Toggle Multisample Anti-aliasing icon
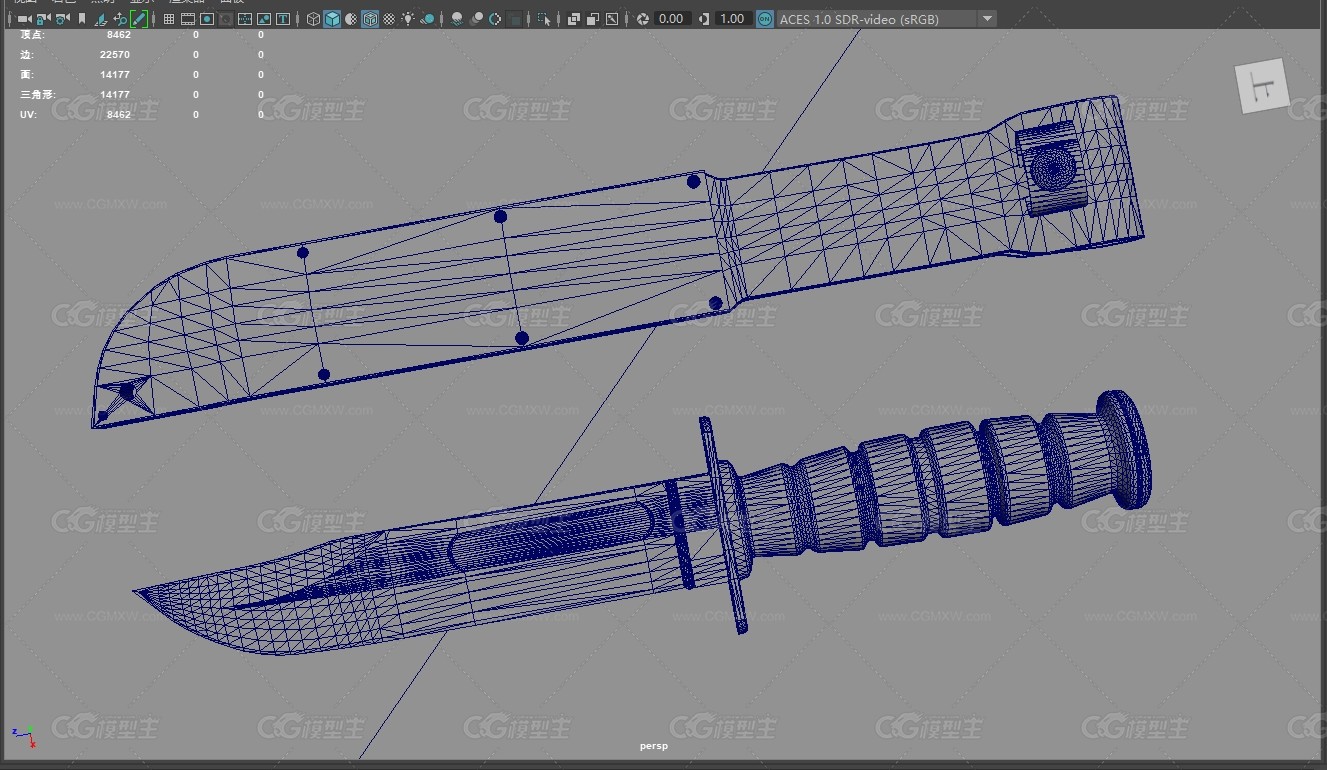 coord(494,18)
